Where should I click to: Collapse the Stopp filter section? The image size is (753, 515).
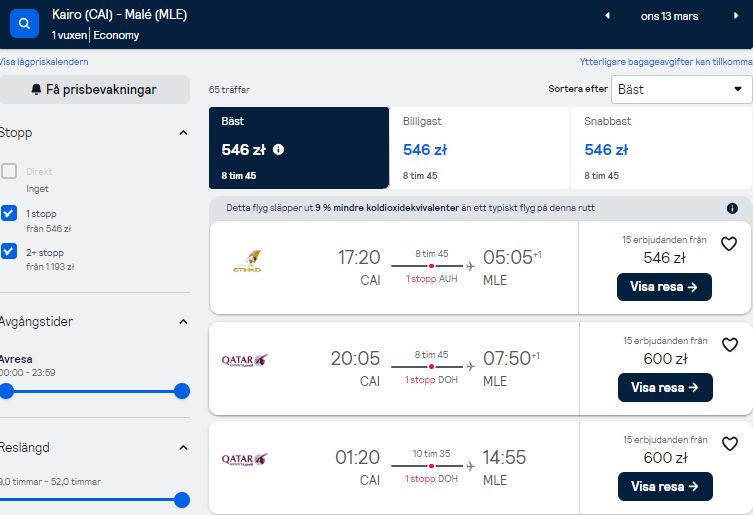[x=183, y=133]
